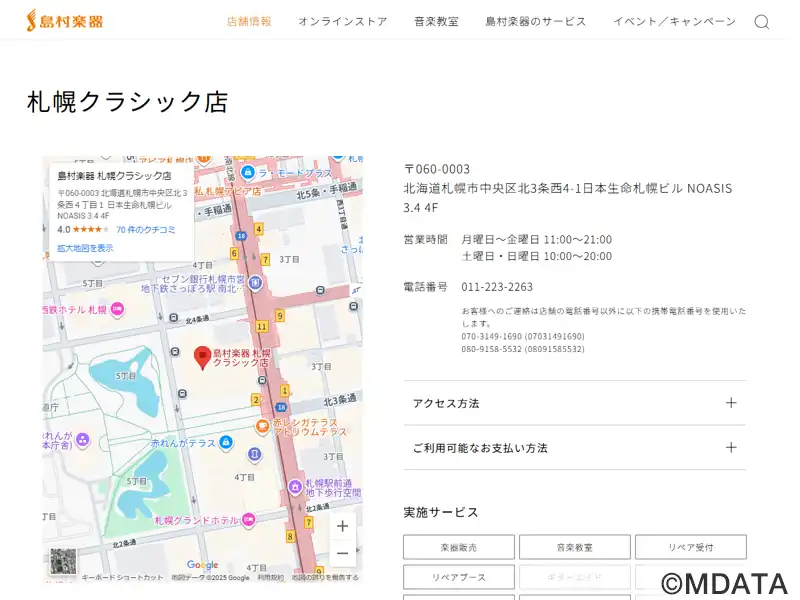Image resolution: width=800 pixels, height=600 pixels.
Task: Click the リペア受付 service button
Action: point(691,547)
